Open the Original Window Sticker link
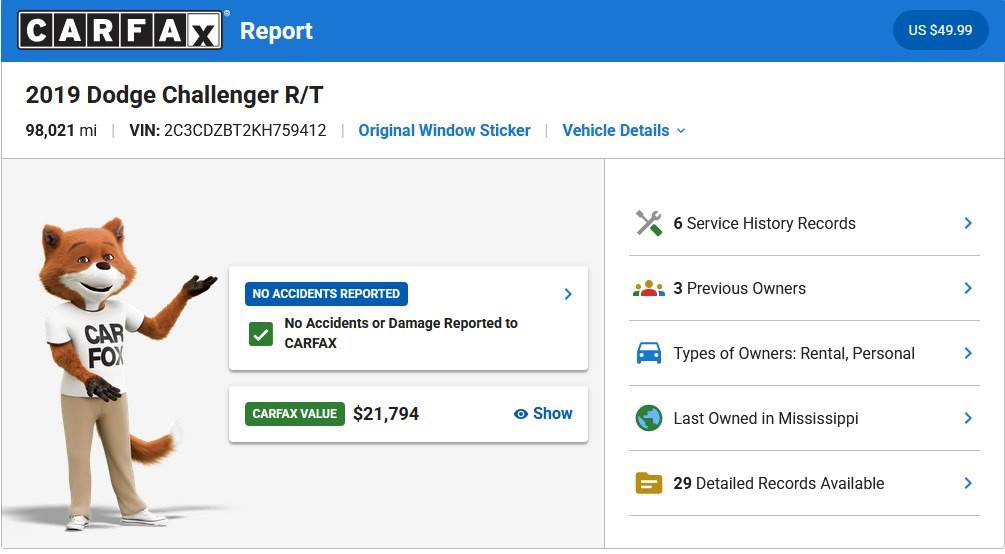Screen dimensions: 1005x554 coord(444,130)
